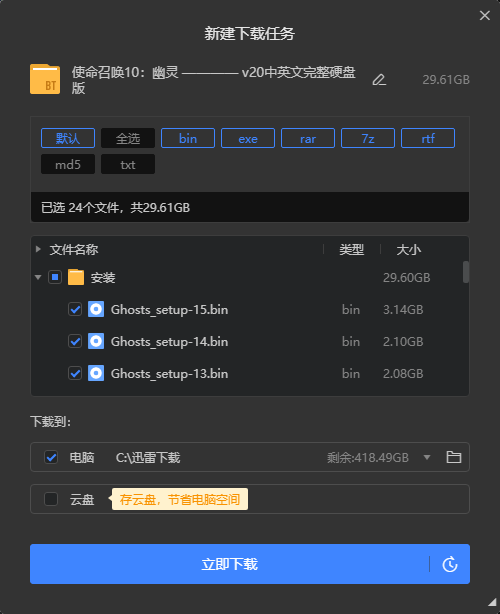Toggle the exe file type filter
This screenshot has width=500, height=614.
(248, 138)
